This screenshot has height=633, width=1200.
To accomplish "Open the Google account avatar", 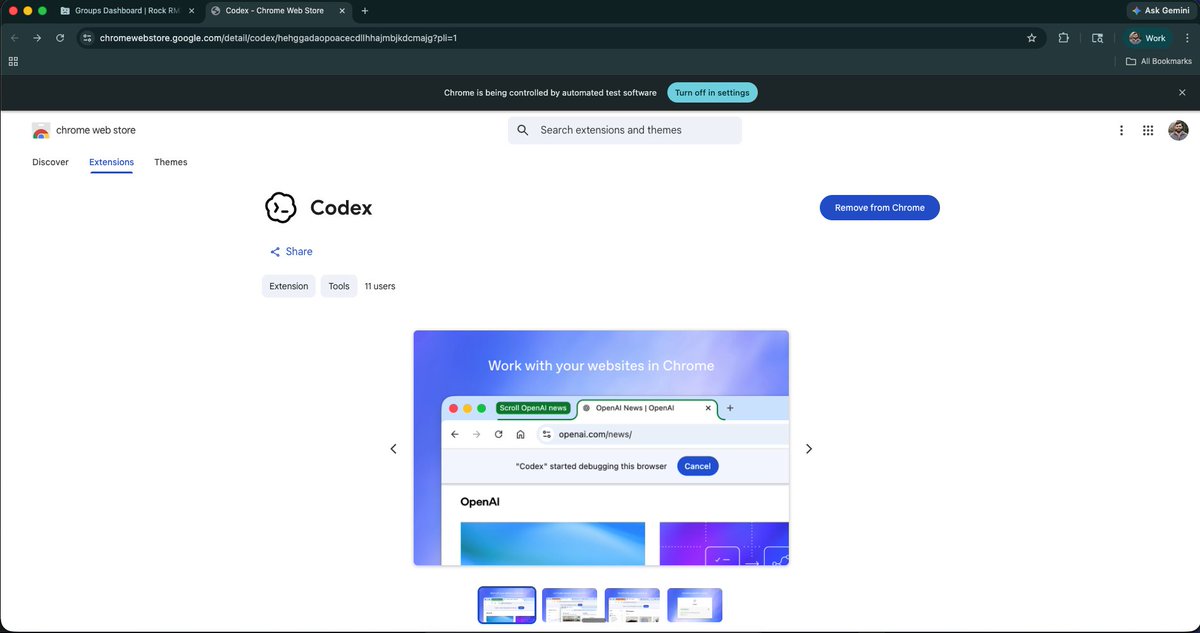I will (x=1179, y=130).
